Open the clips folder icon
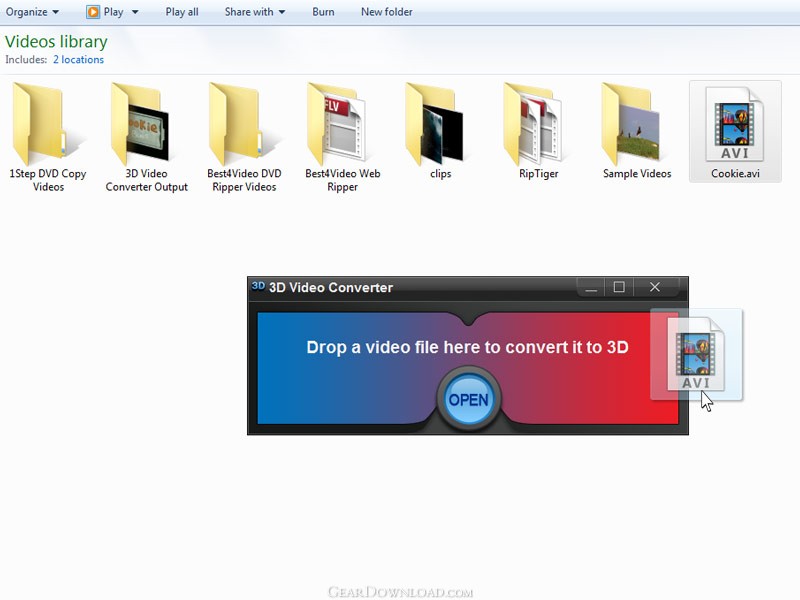Image resolution: width=800 pixels, height=600 pixels. point(435,123)
